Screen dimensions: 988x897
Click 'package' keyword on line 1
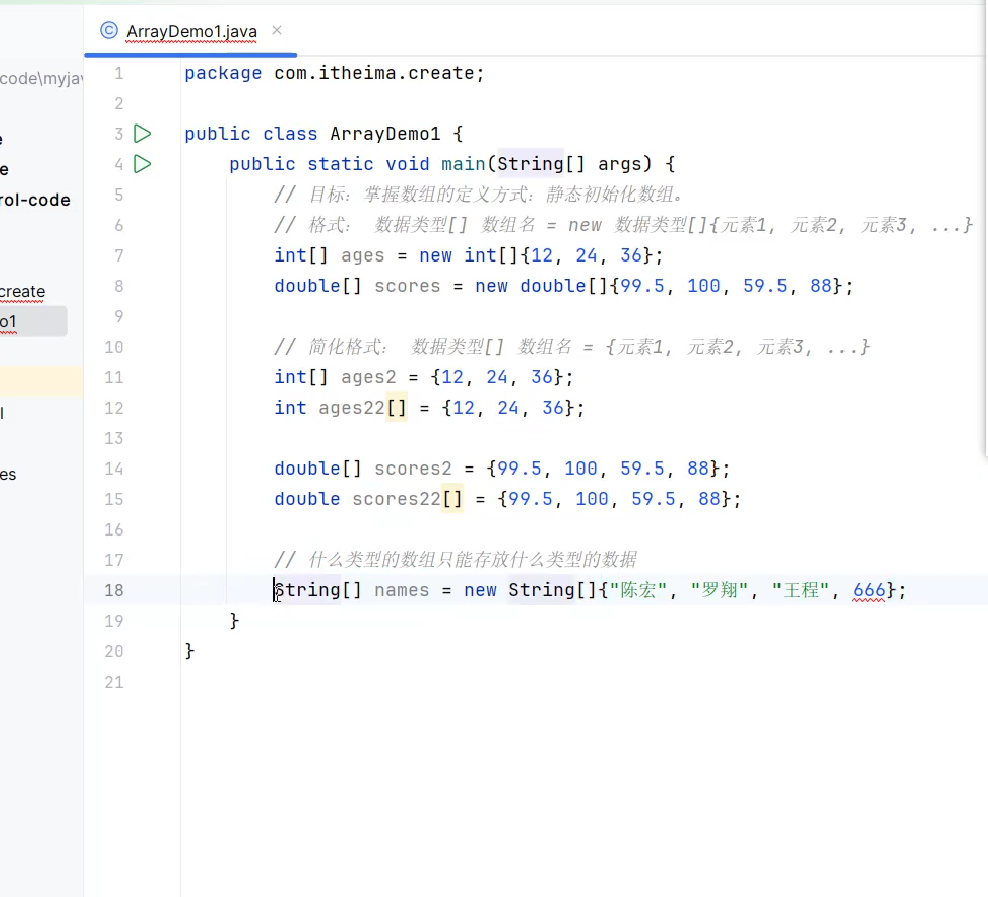[223, 73]
